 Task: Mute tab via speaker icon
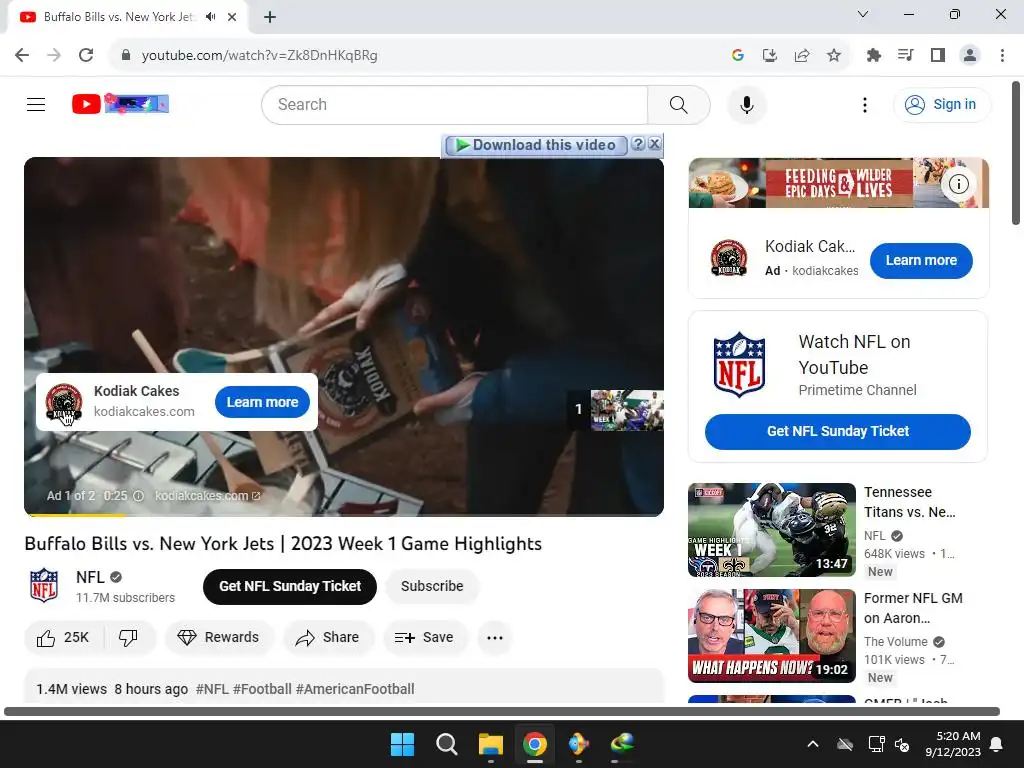(210, 17)
